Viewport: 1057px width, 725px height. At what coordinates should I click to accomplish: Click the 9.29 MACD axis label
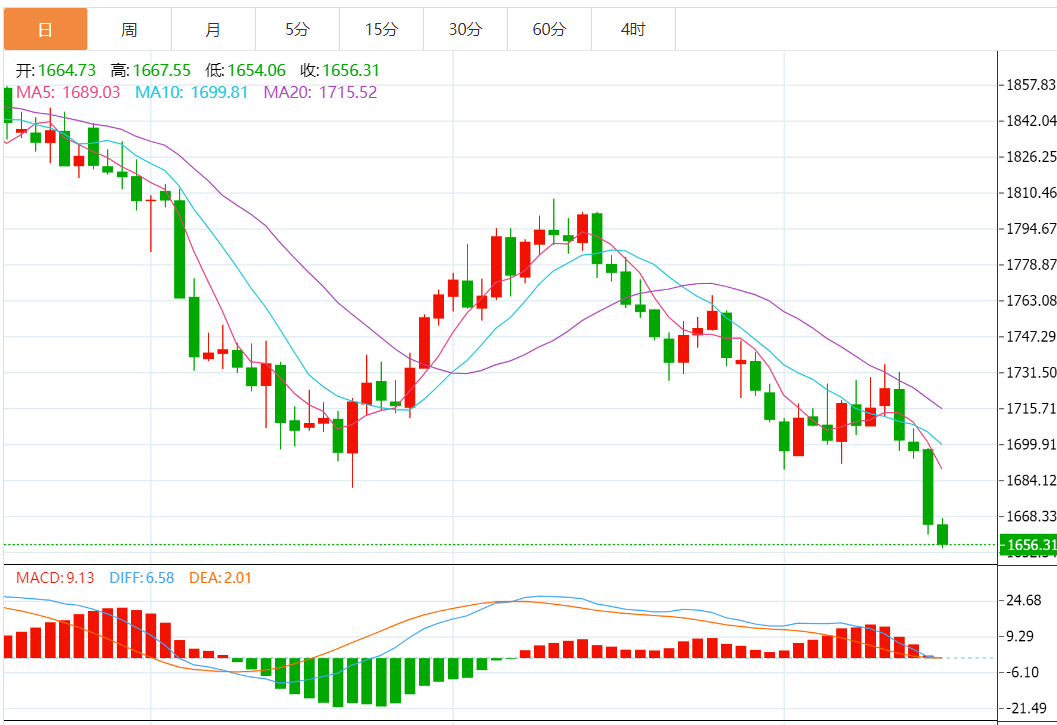pos(1020,636)
